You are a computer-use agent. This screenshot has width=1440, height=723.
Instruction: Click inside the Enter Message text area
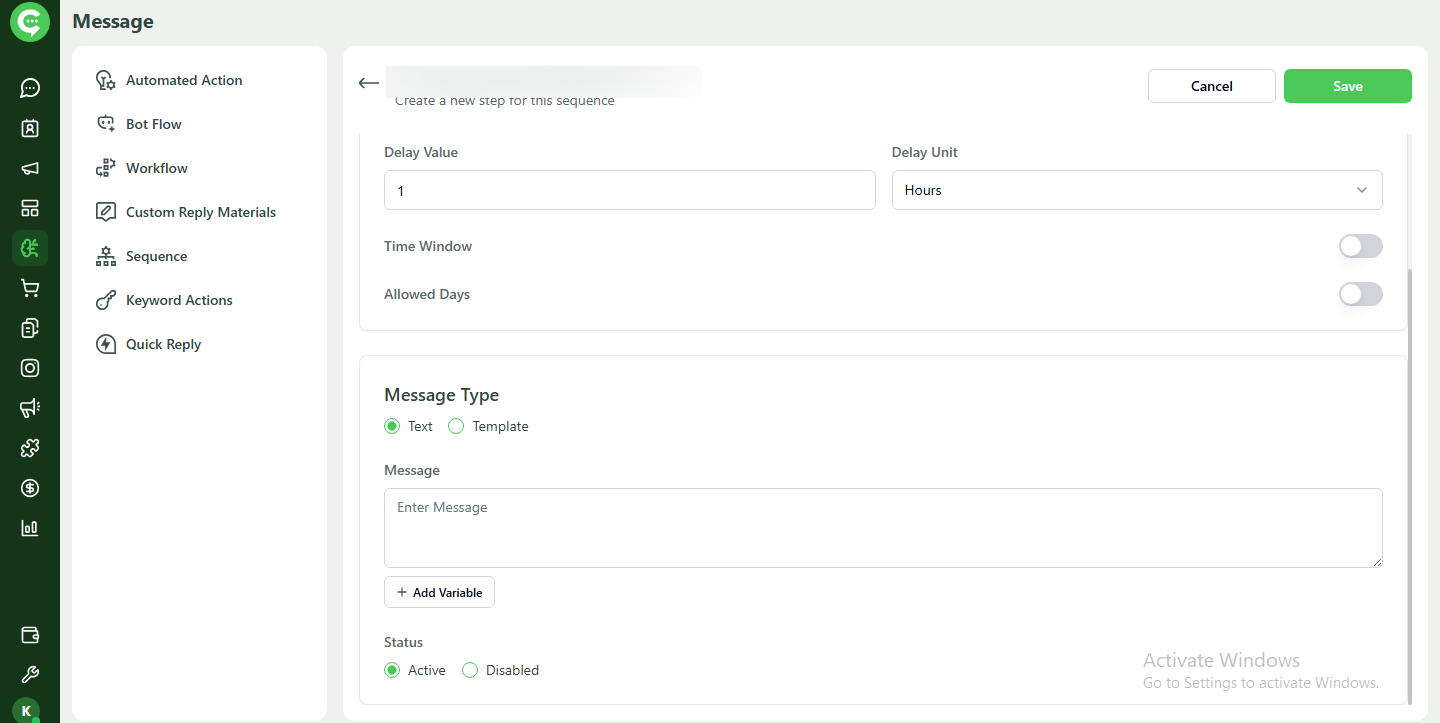pos(883,528)
